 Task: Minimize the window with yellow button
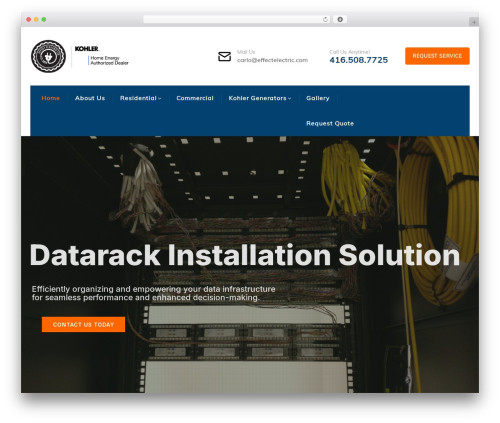(x=36, y=20)
